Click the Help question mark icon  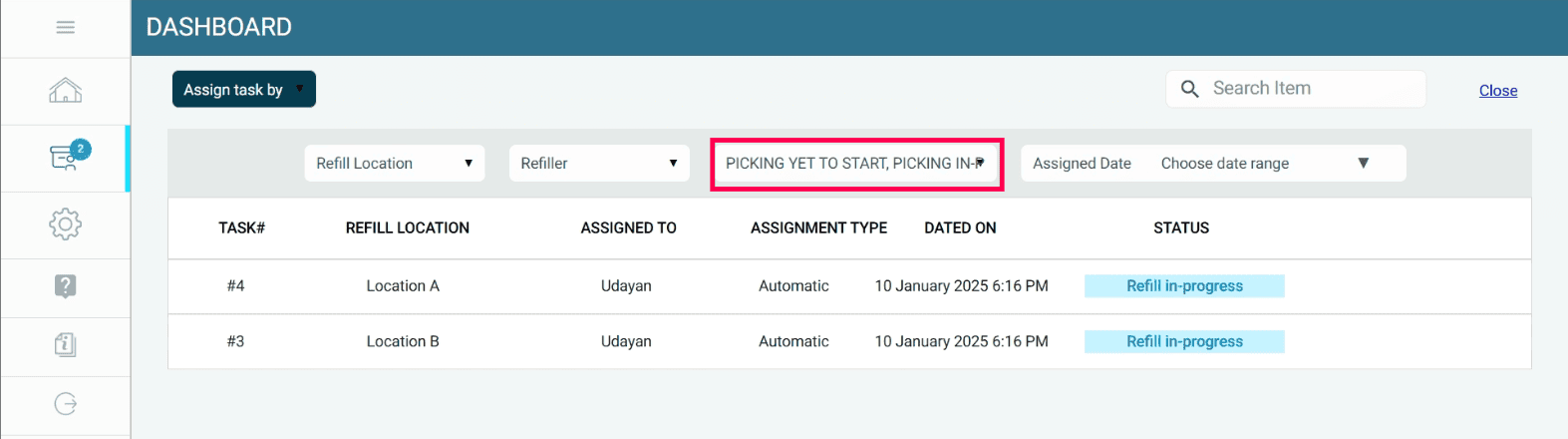pos(66,286)
